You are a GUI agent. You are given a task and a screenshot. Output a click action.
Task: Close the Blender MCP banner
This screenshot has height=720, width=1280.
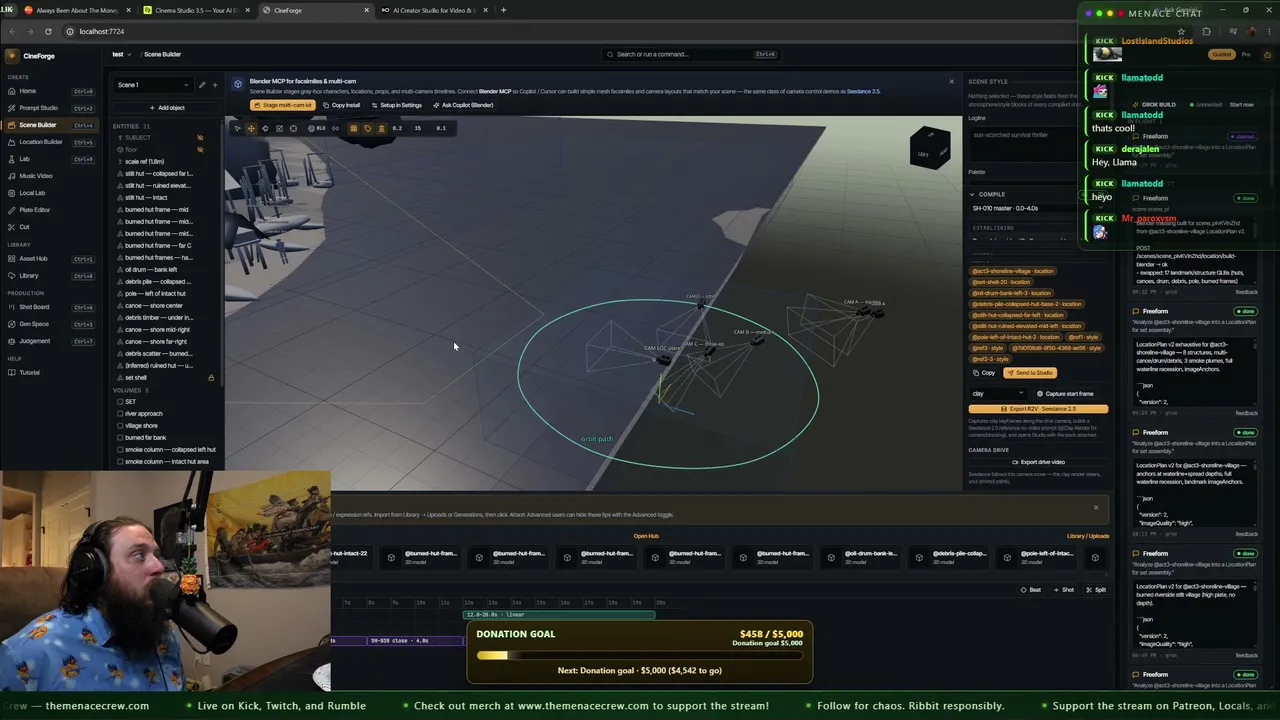point(951,82)
